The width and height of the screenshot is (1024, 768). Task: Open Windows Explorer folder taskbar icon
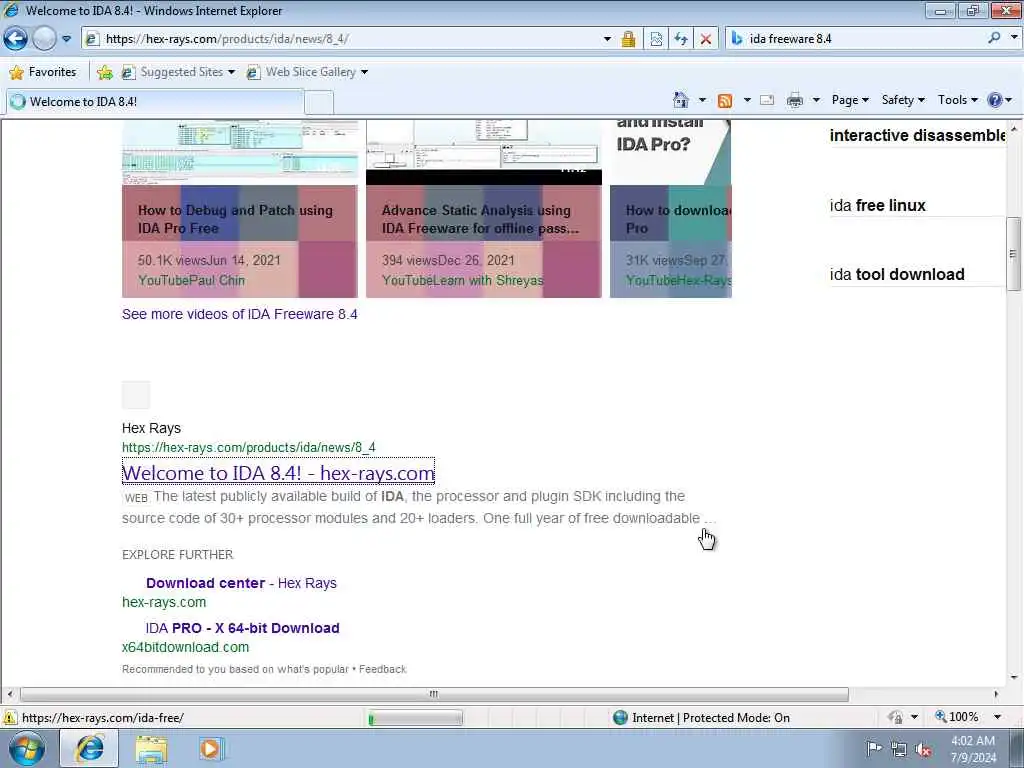(x=152, y=749)
